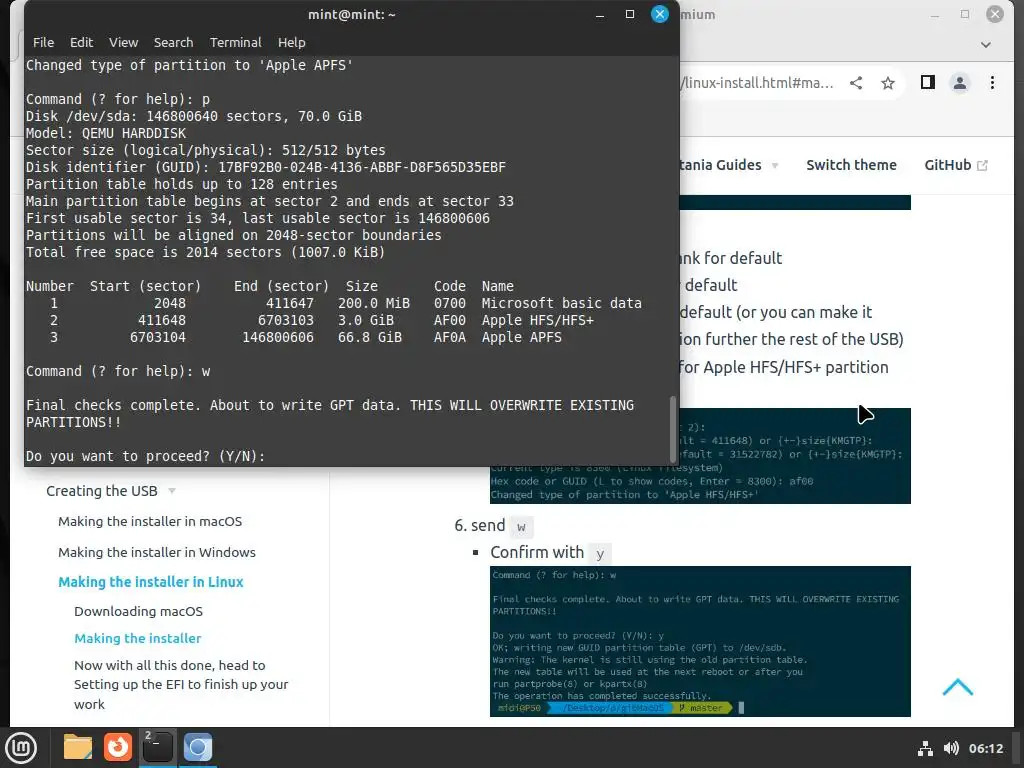
Task: Go to Making the installer subsection
Action: (137, 638)
